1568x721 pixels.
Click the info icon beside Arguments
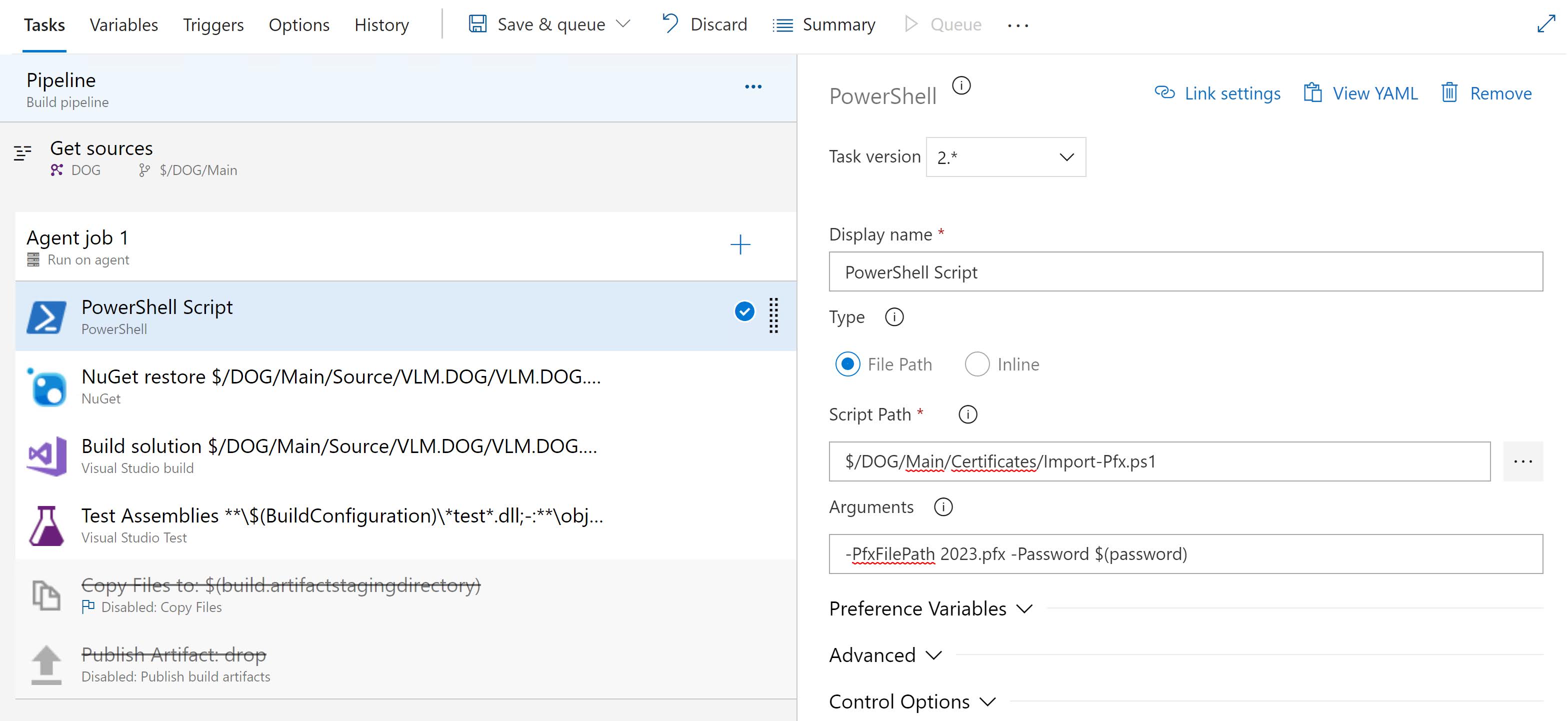pyautogui.click(x=943, y=507)
